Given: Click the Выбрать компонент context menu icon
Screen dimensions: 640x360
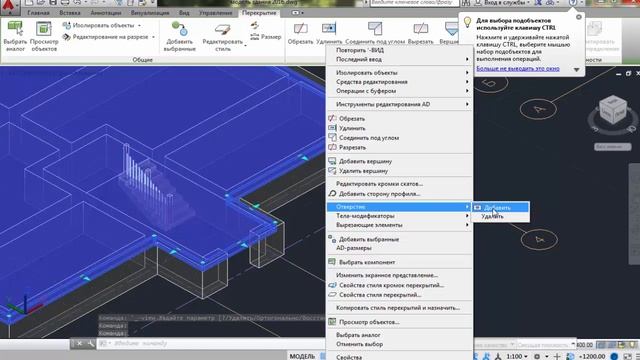Looking at the screenshot, I should 332,262.
